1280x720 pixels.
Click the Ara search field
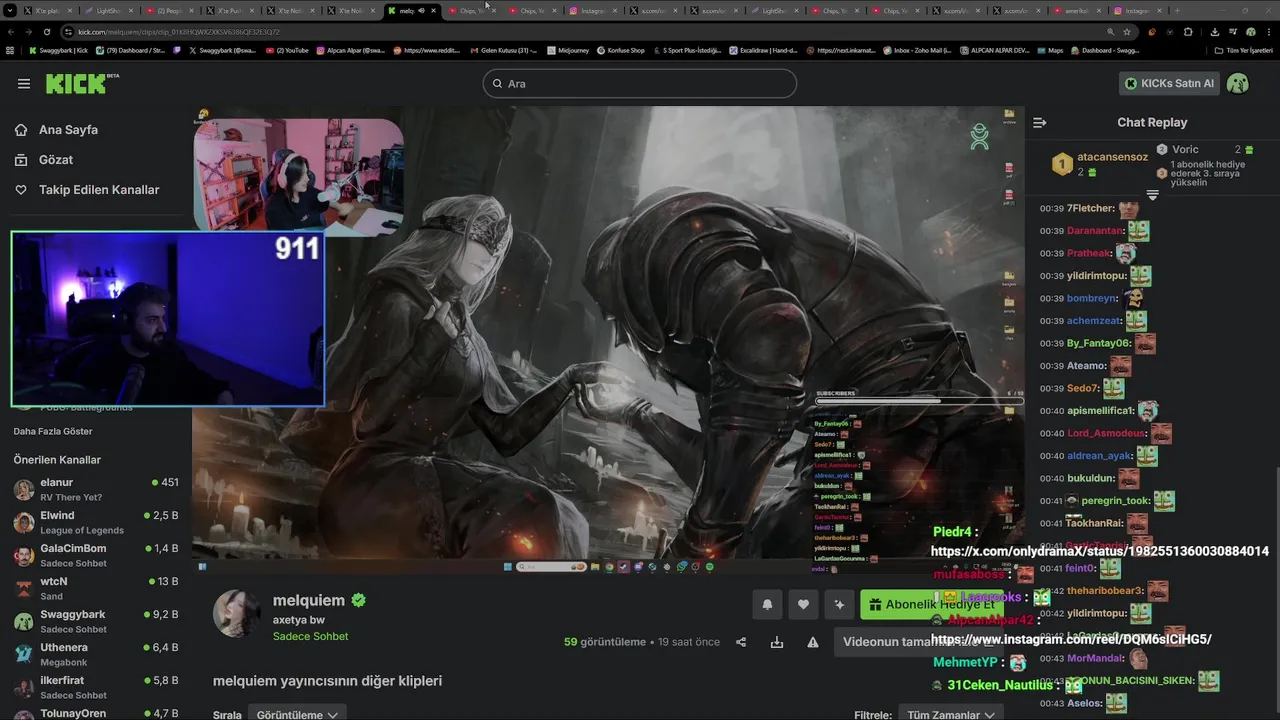pos(640,84)
